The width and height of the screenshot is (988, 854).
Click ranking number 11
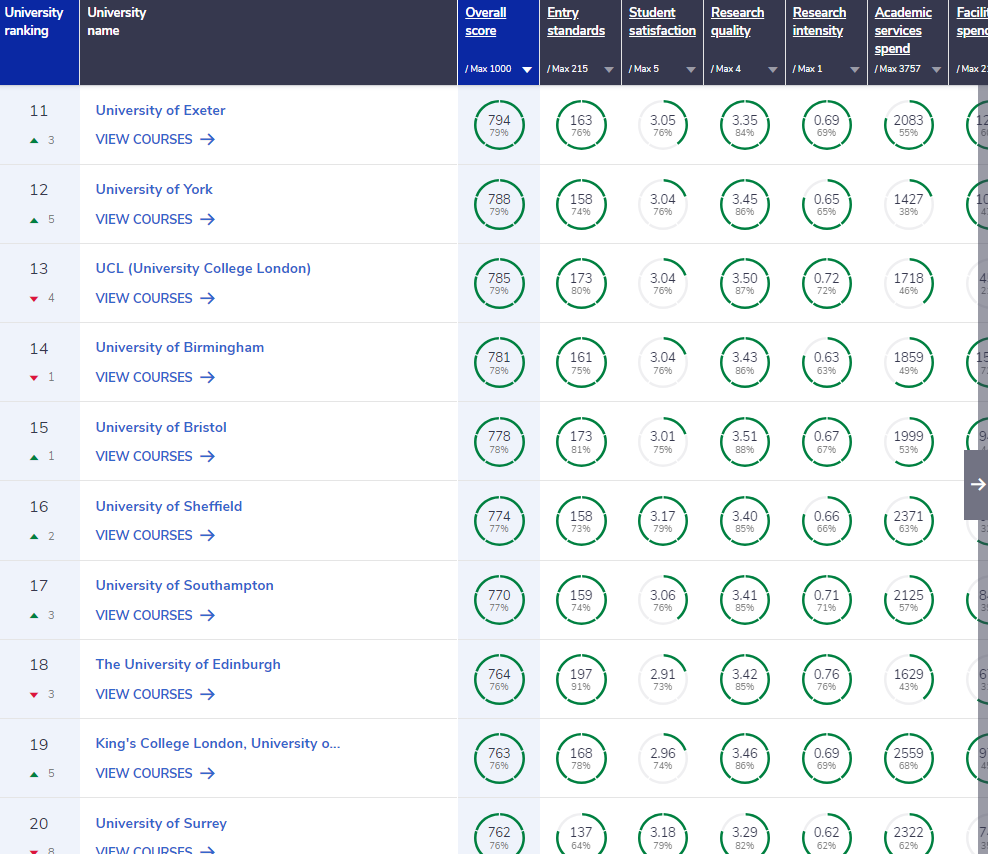[39, 111]
